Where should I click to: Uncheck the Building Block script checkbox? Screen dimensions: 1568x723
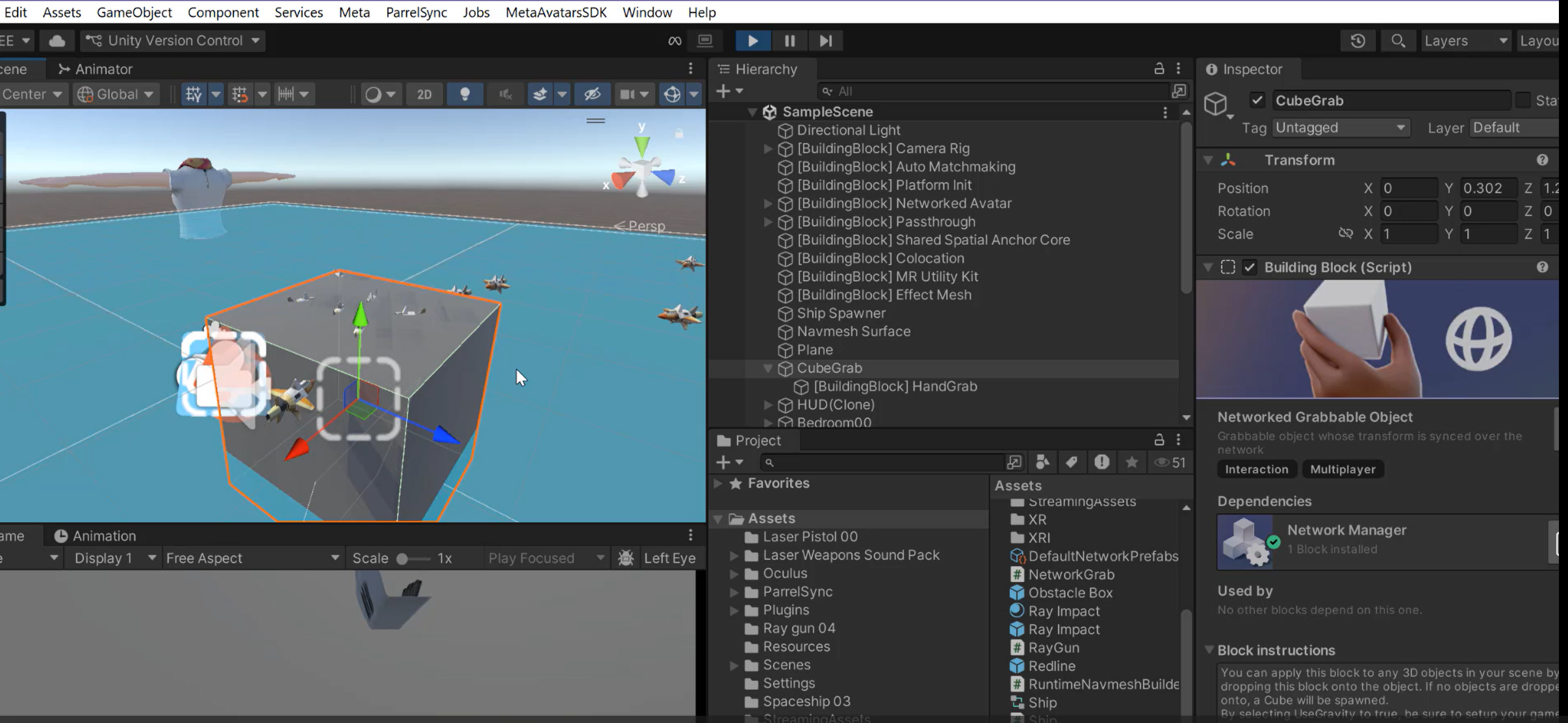pos(1250,267)
